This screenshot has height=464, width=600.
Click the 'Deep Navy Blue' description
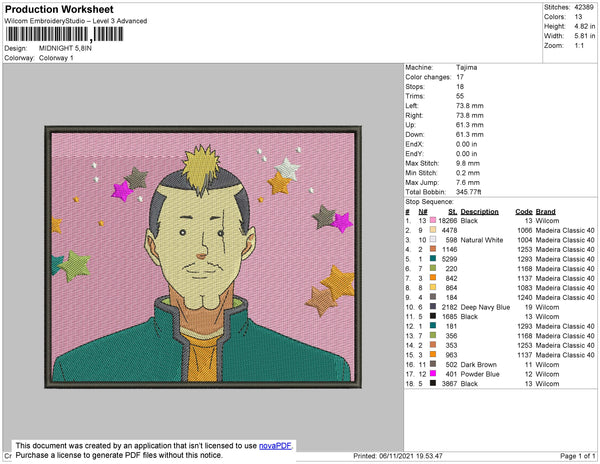pos(485,307)
